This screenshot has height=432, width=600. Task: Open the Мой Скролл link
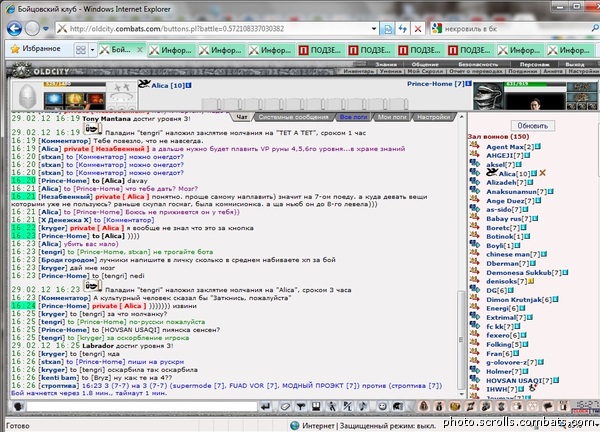(425, 71)
